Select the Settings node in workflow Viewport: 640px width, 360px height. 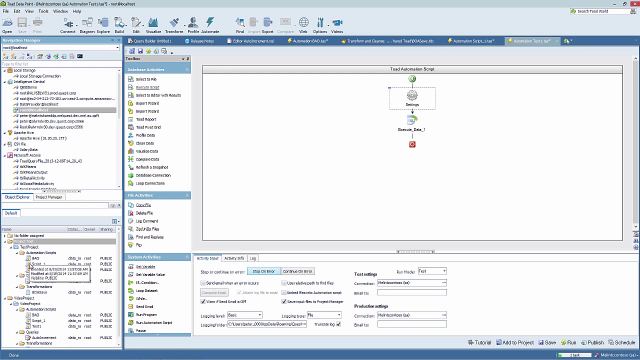pyautogui.click(x=412, y=98)
